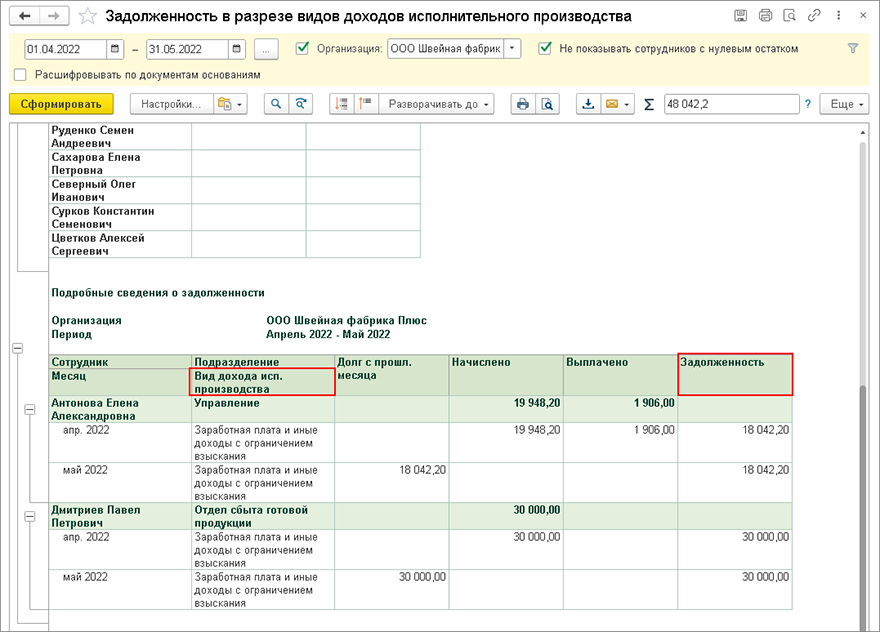Open print preview toolbar icon
This screenshot has height=632, width=880.
tap(547, 104)
